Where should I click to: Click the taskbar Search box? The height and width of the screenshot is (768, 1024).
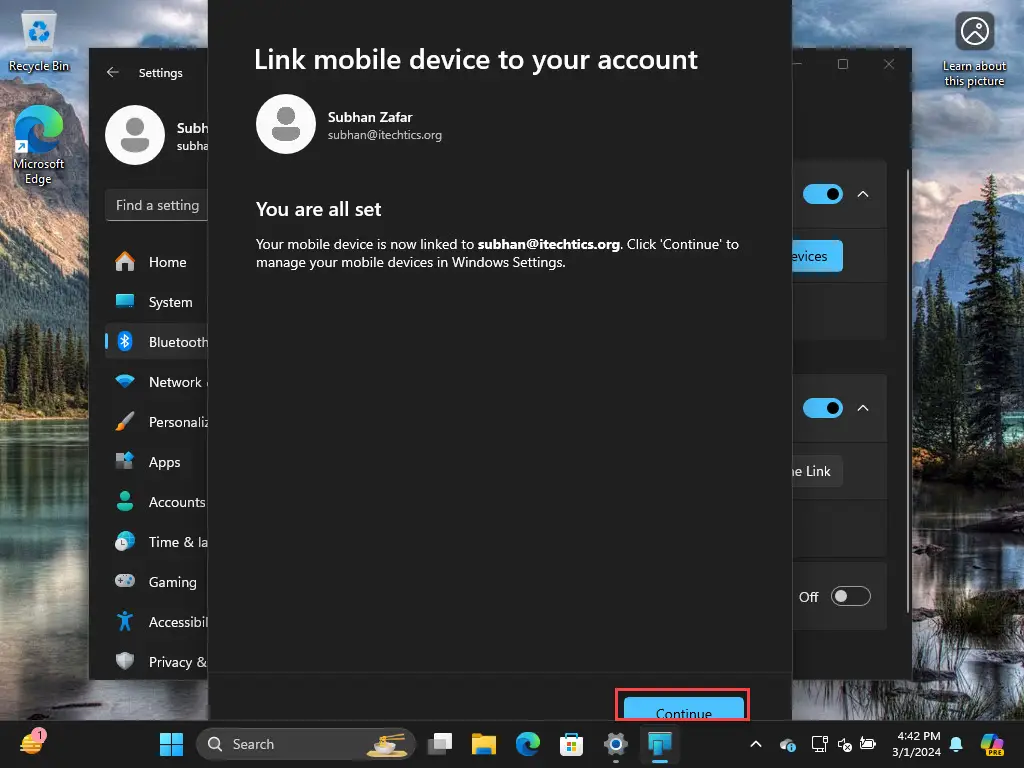click(306, 744)
